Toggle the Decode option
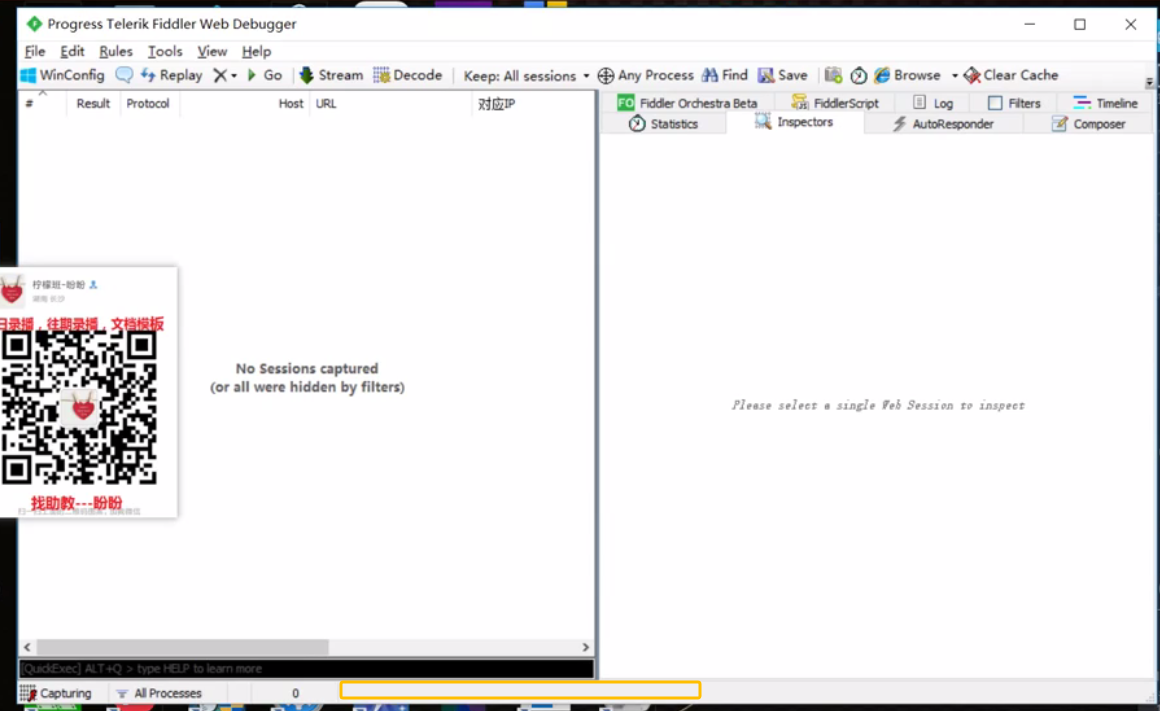Screen dimensions: 1160x711 (x=408, y=75)
